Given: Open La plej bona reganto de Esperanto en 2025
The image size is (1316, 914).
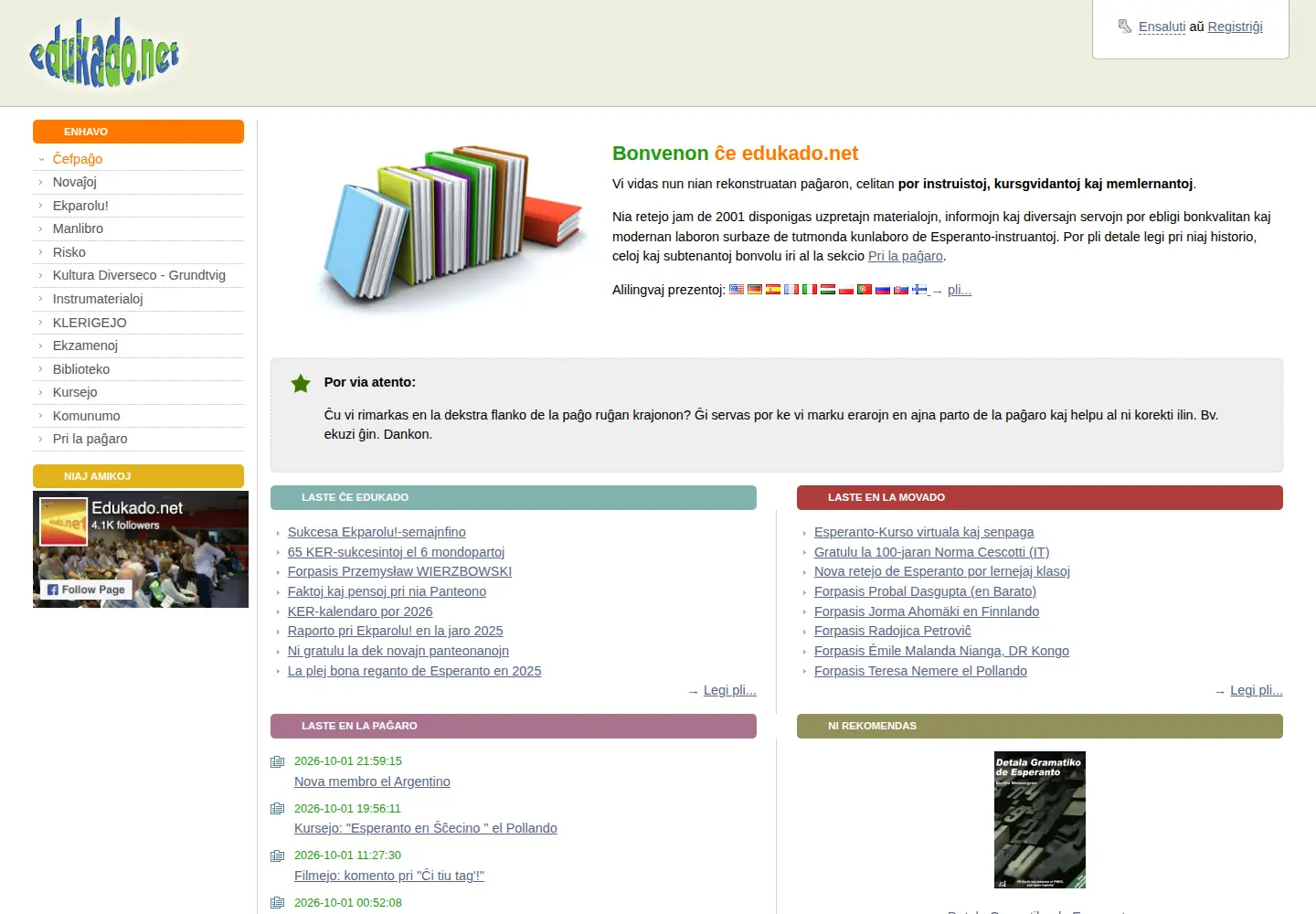Looking at the screenshot, I should point(414,671).
